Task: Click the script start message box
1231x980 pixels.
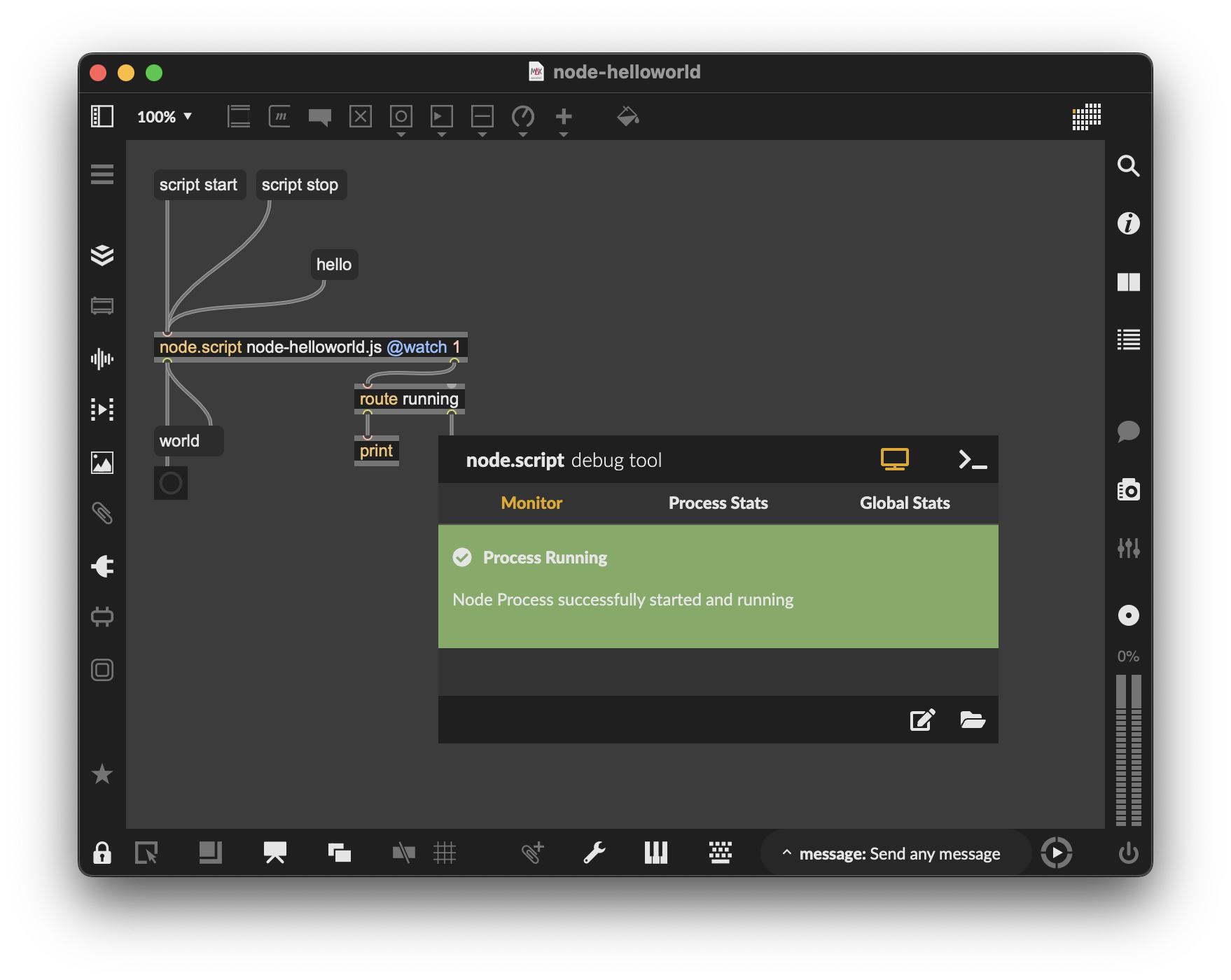Action: [199, 185]
